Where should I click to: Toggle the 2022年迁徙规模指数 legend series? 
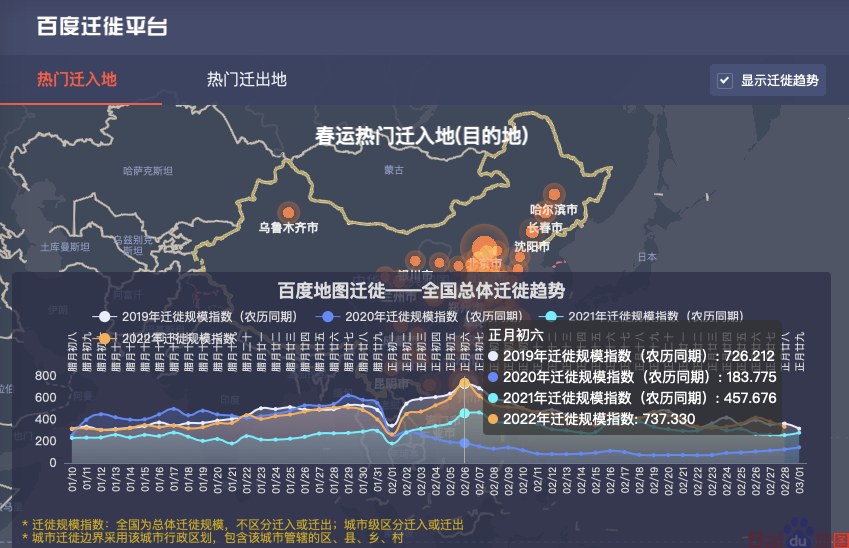(x=165, y=339)
